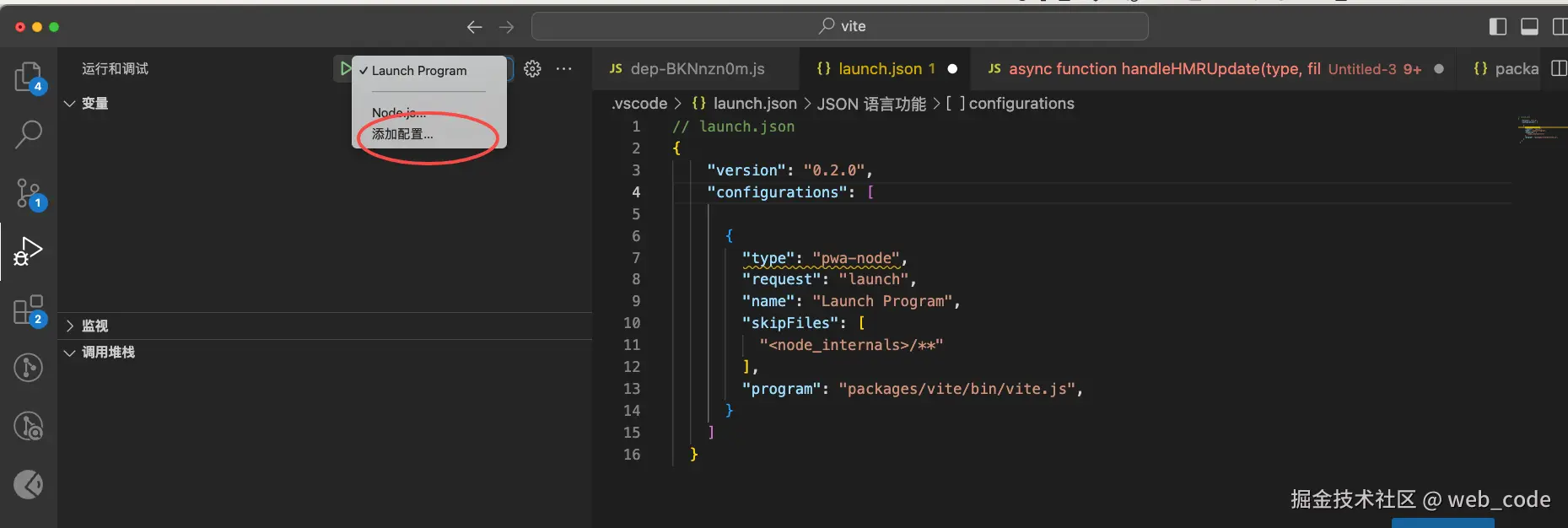Toggle the secondary side bar layout icon
This screenshot has height=528, width=1568.
(x=1560, y=27)
